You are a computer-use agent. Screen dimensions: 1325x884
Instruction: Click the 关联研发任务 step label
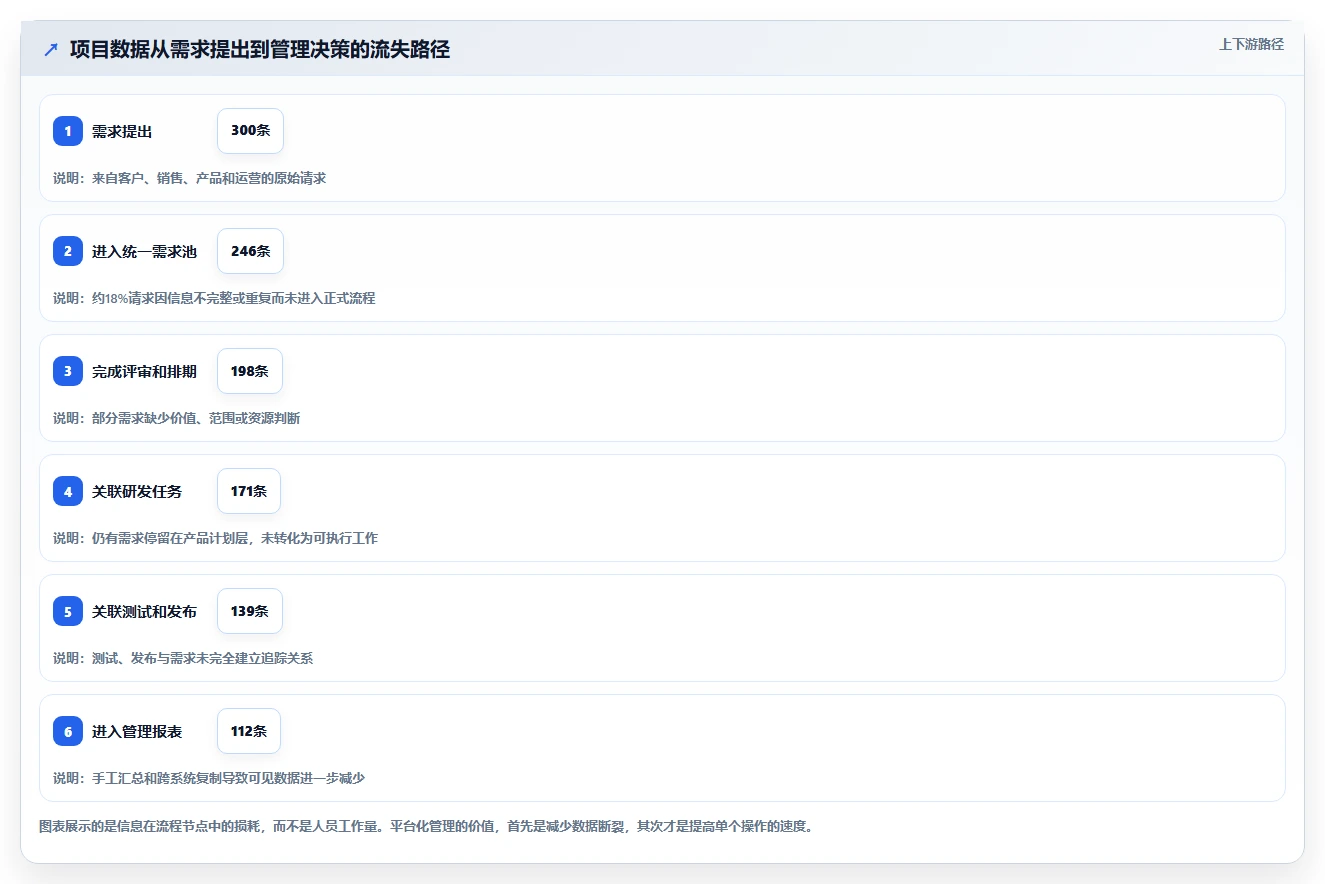[x=137, y=492]
